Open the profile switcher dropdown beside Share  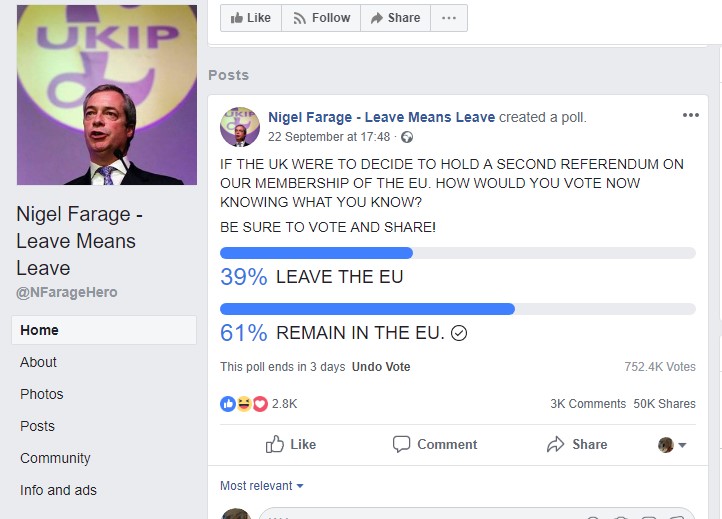pyautogui.click(x=673, y=445)
